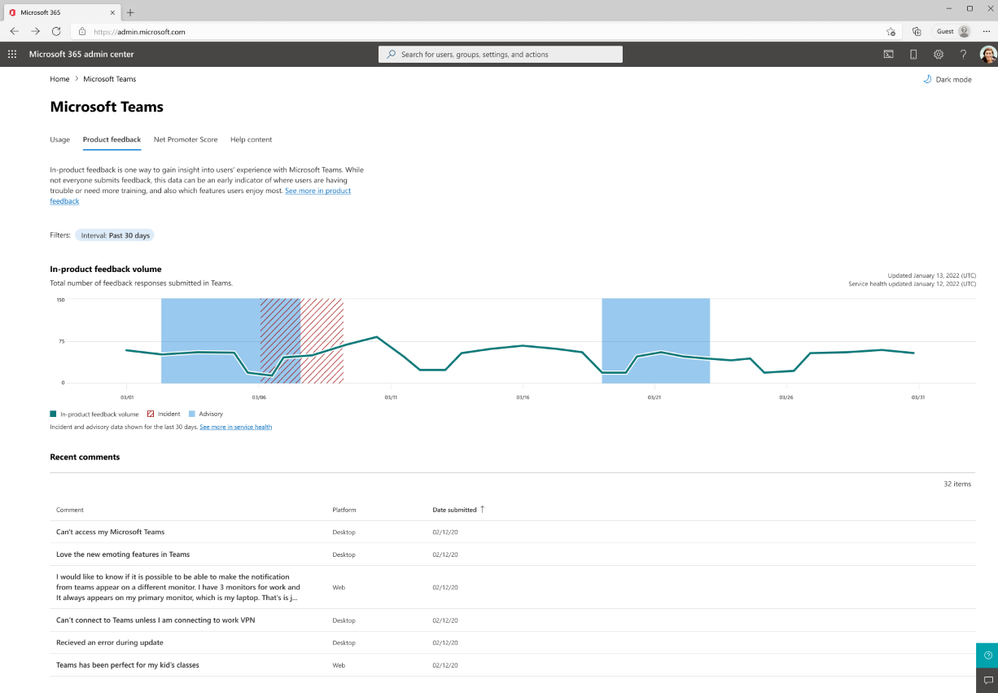
Task: Click Microsoft 365 admin center title
Action: 81,54
